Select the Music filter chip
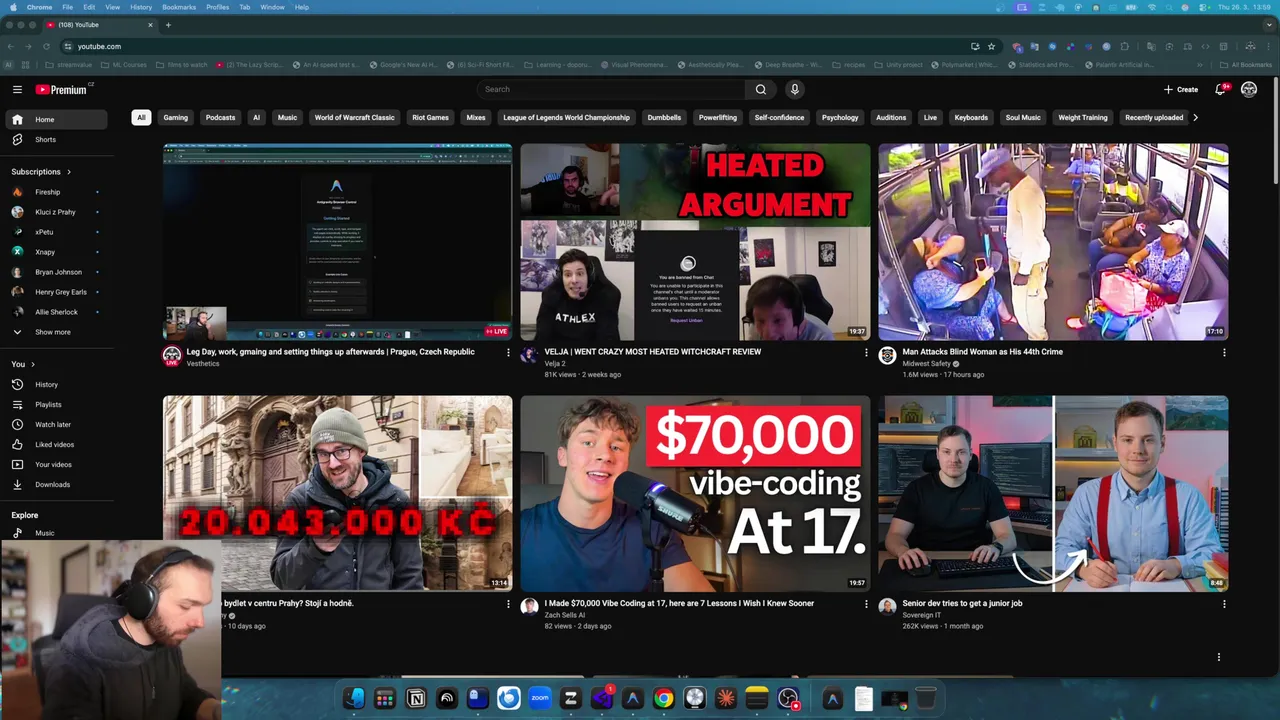Viewport: 1280px width, 720px height. [x=287, y=117]
